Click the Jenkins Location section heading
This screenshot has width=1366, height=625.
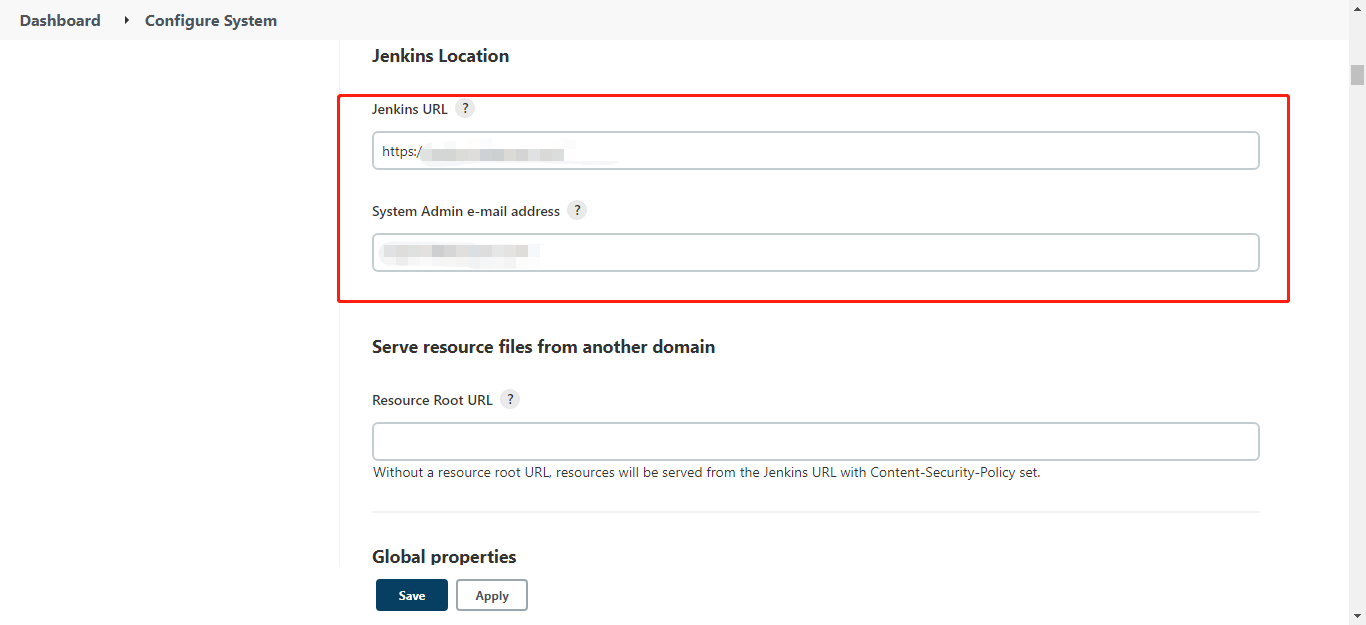[x=440, y=56]
